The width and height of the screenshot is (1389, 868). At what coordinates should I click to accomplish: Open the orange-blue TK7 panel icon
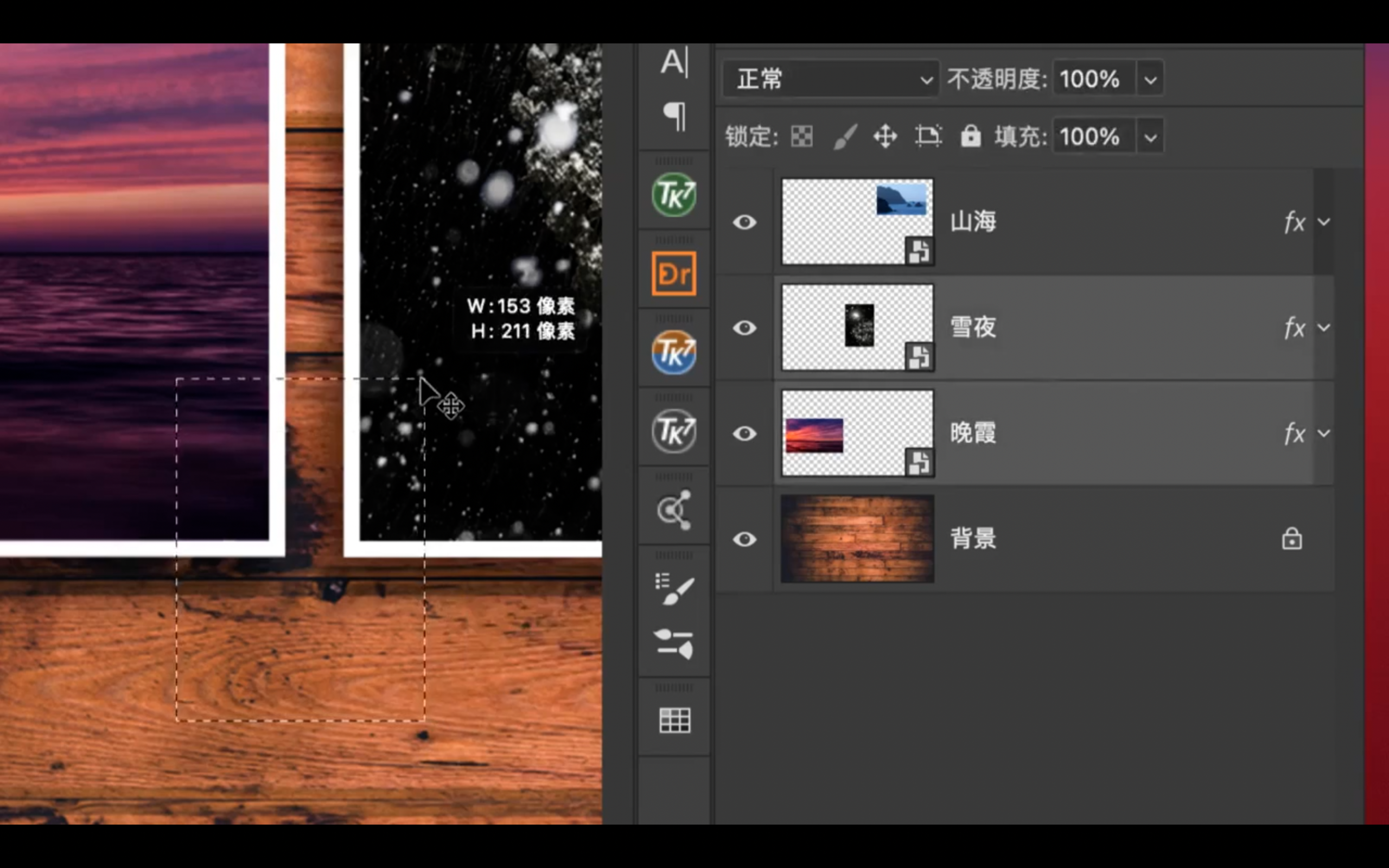click(674, 353)
